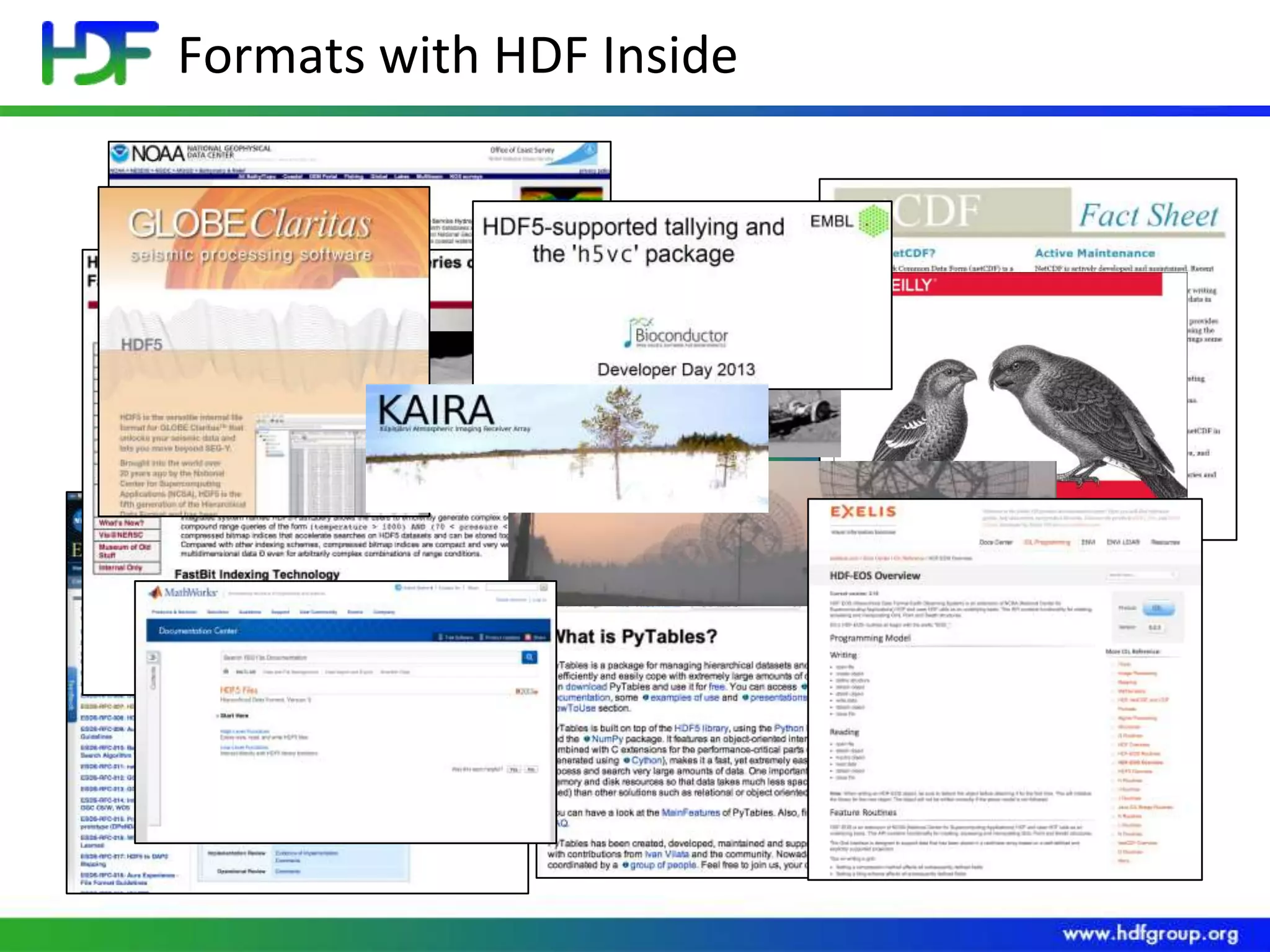Click the What is PyTables? heading

(x=636, y=637)
